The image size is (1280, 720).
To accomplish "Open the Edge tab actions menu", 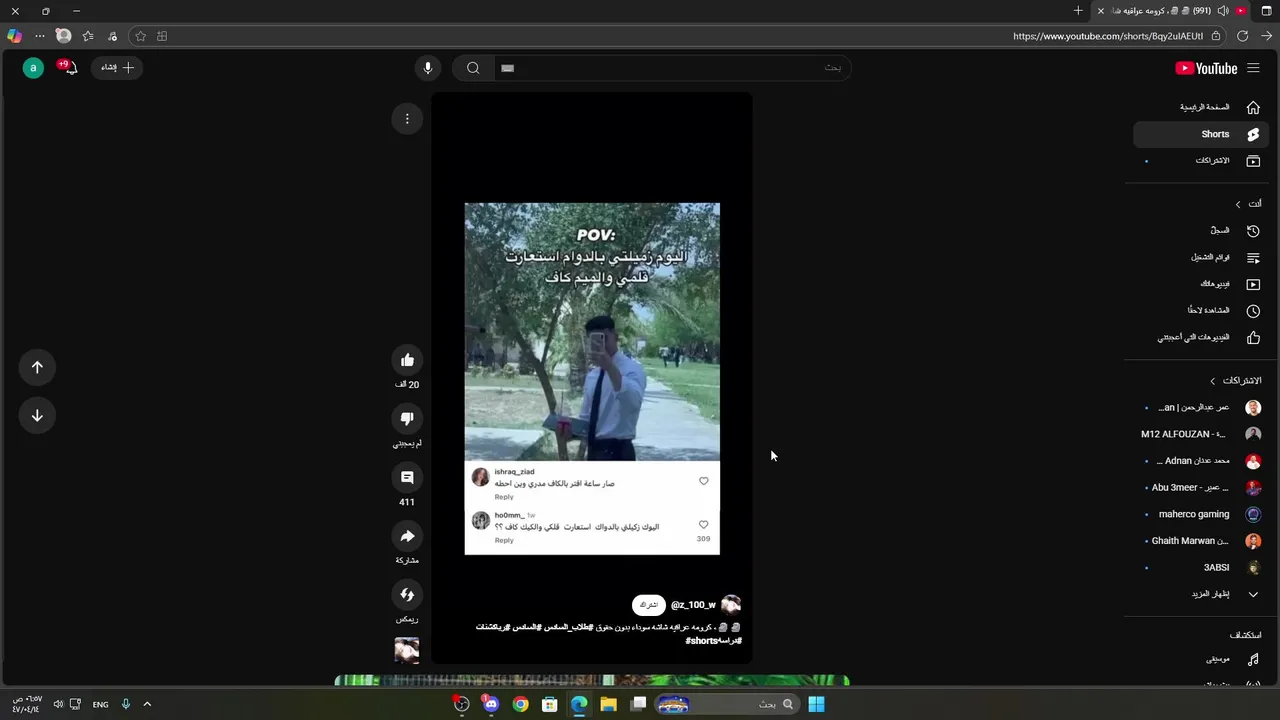I will tap(1266, 11).
